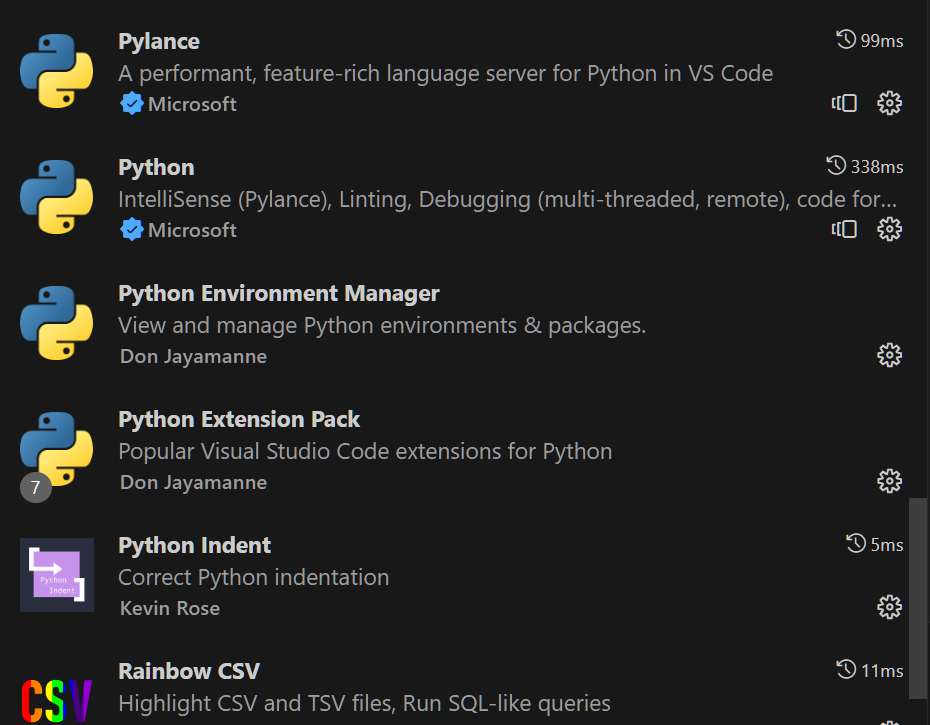This screenshot has width=930, height=725.
Task: Click the side-by-side icon next to Pylance gear
Action: pyautogui.click(x=844, y=103)
